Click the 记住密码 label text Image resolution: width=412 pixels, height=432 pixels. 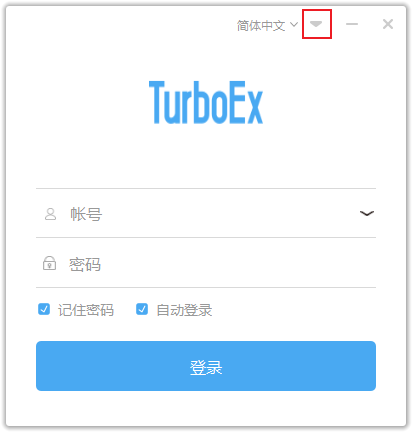(86, 310)
